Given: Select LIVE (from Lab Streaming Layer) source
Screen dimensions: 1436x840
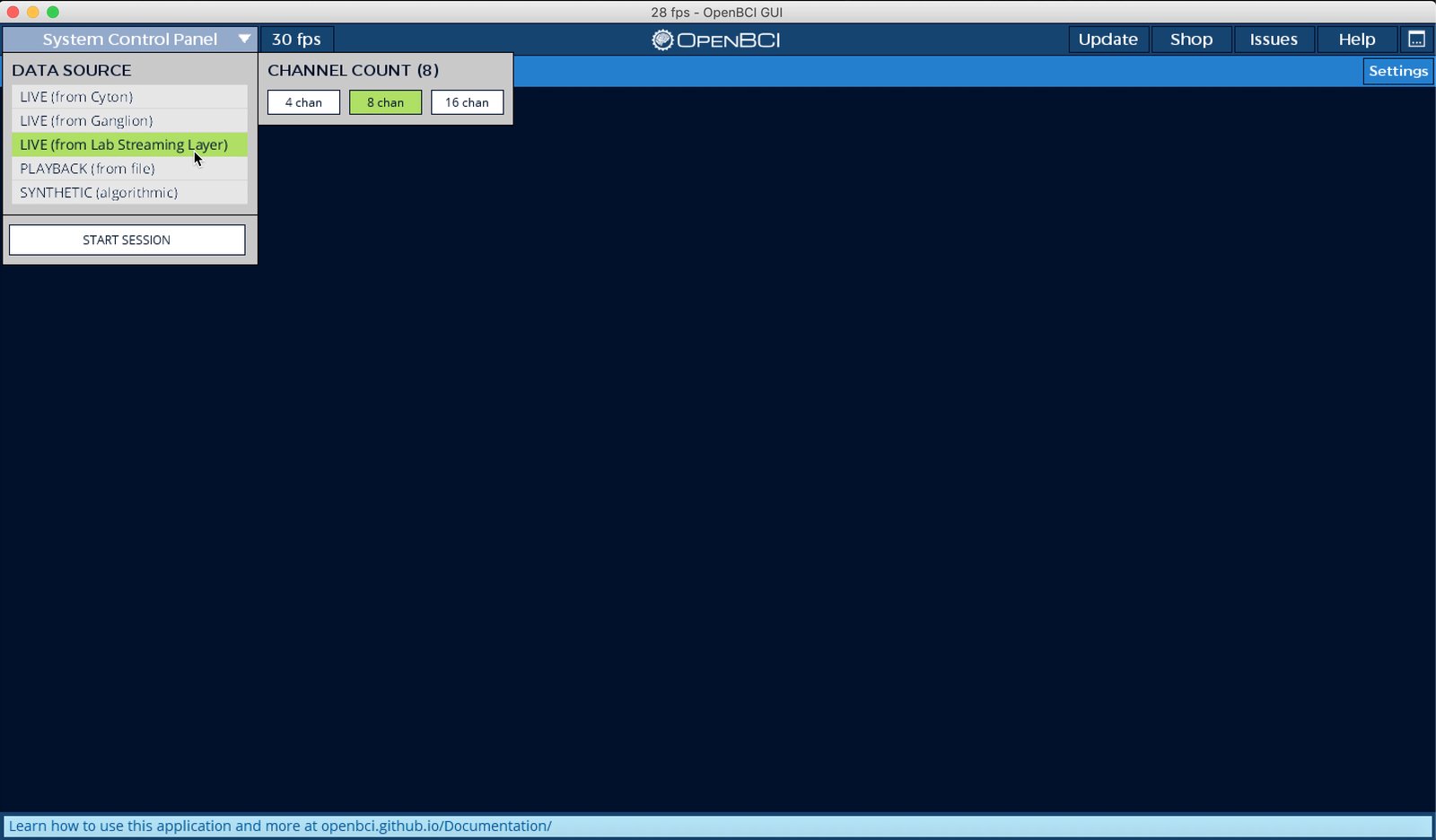Looking at the screenshot, I should point(129,144).
